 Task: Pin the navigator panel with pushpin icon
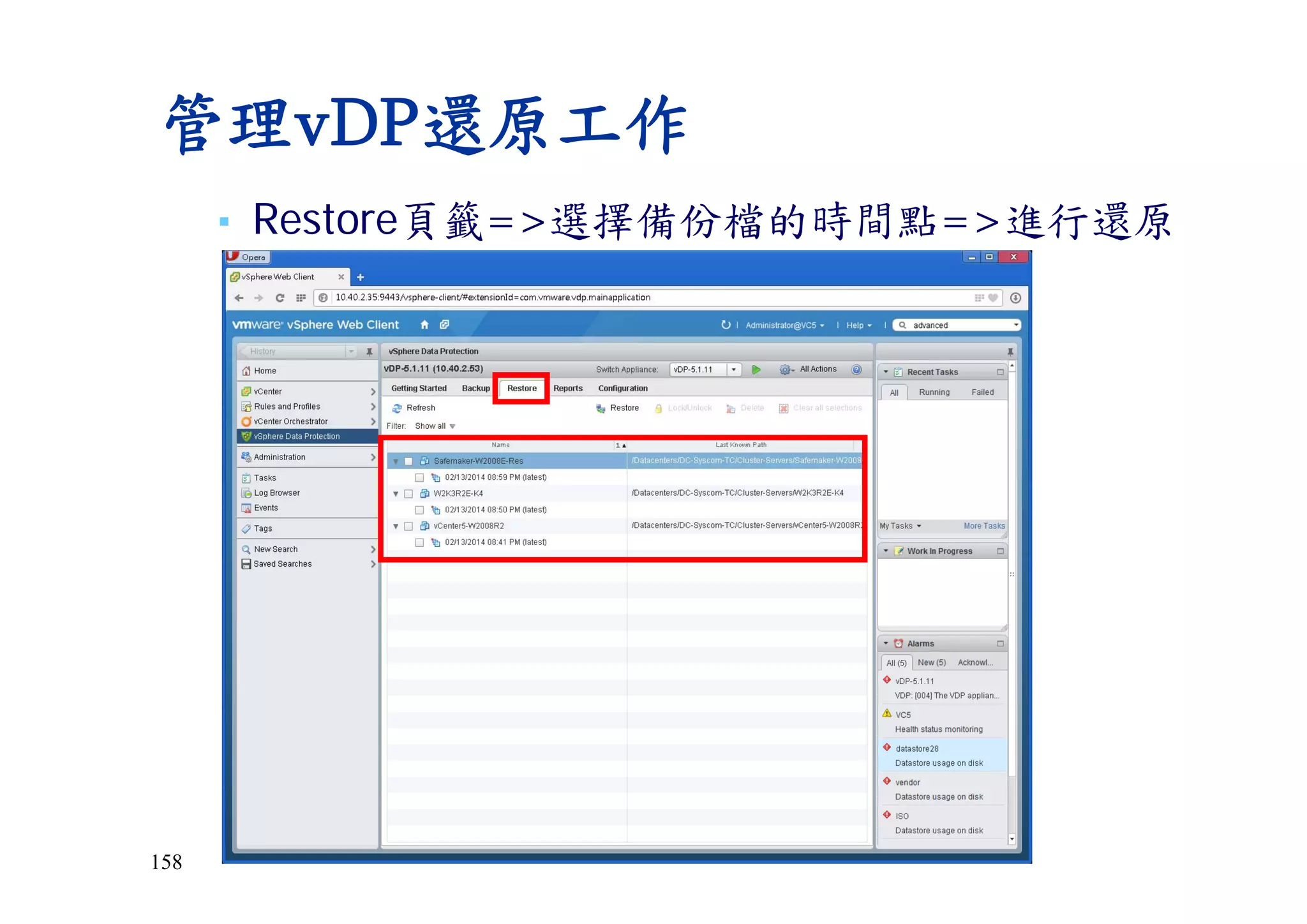tap(369, 352)
